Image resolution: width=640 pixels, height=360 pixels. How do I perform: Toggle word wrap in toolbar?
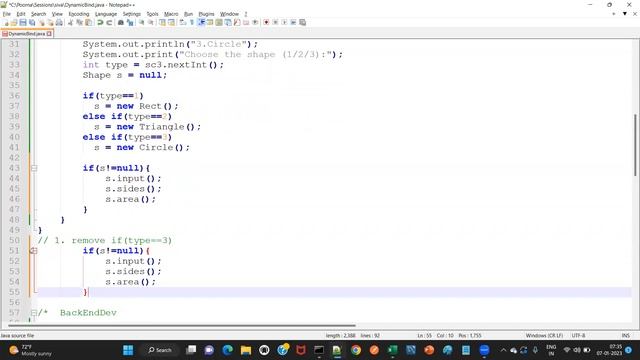182,22
